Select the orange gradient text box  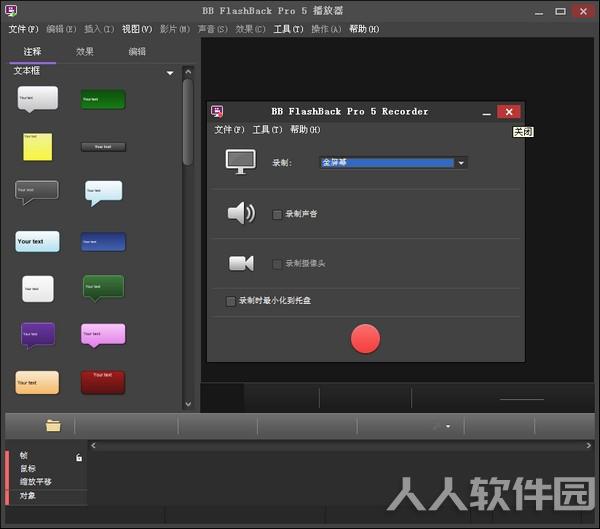pos(37,382)
